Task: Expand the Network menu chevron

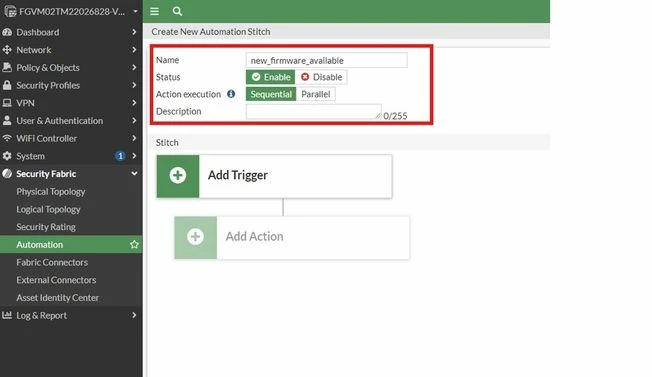Action: 134,50
